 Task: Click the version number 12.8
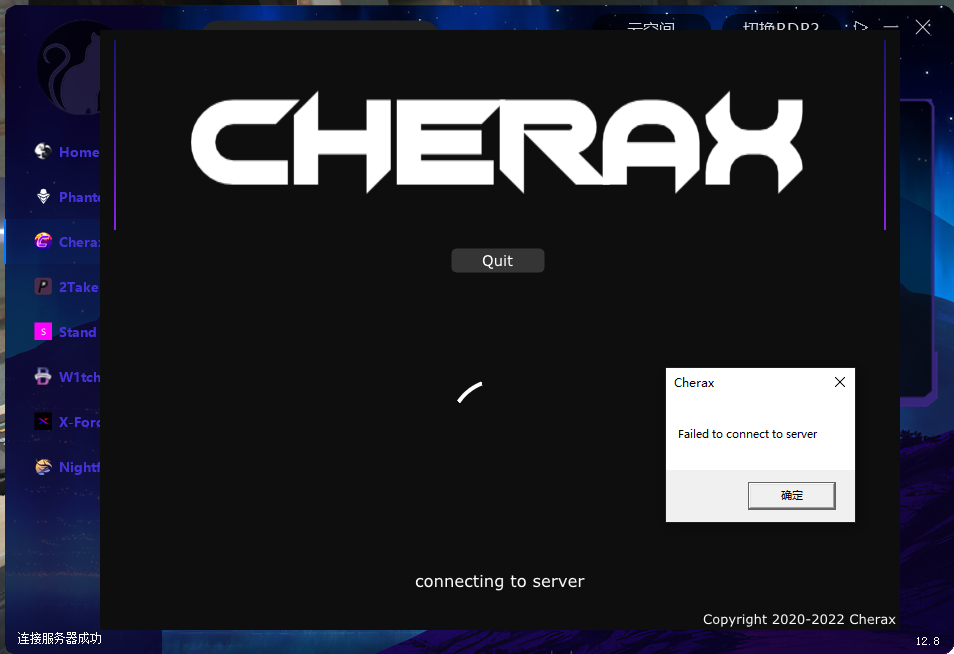927,641
